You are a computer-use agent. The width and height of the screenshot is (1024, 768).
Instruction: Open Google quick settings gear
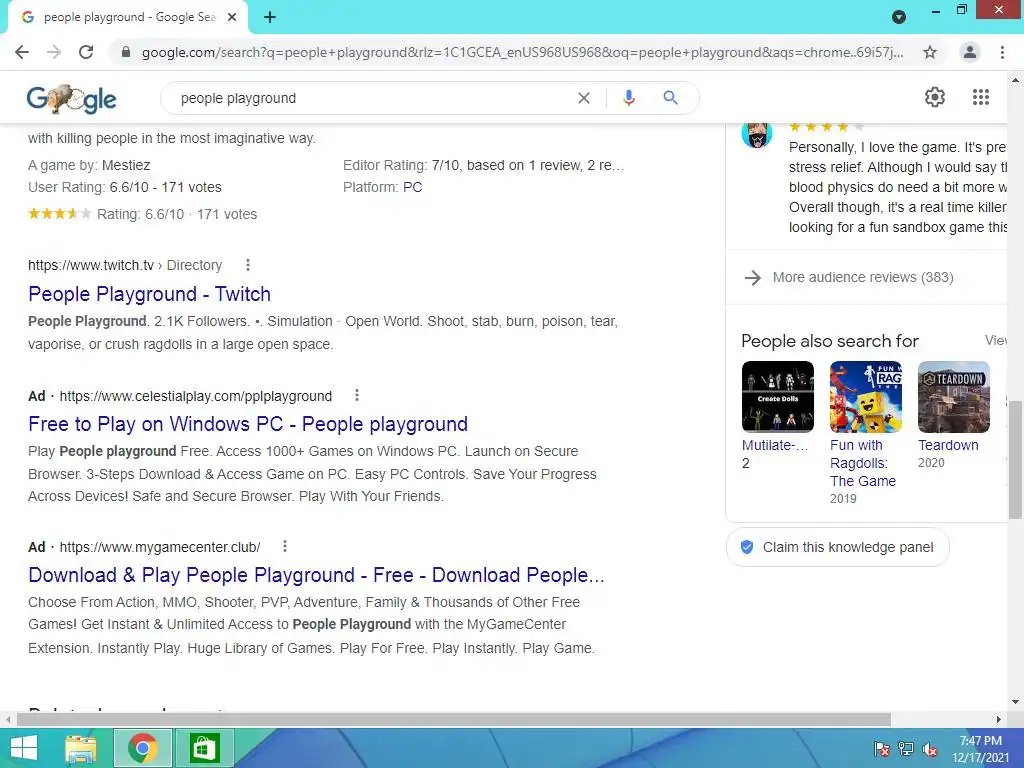click(x=935, y=97)
